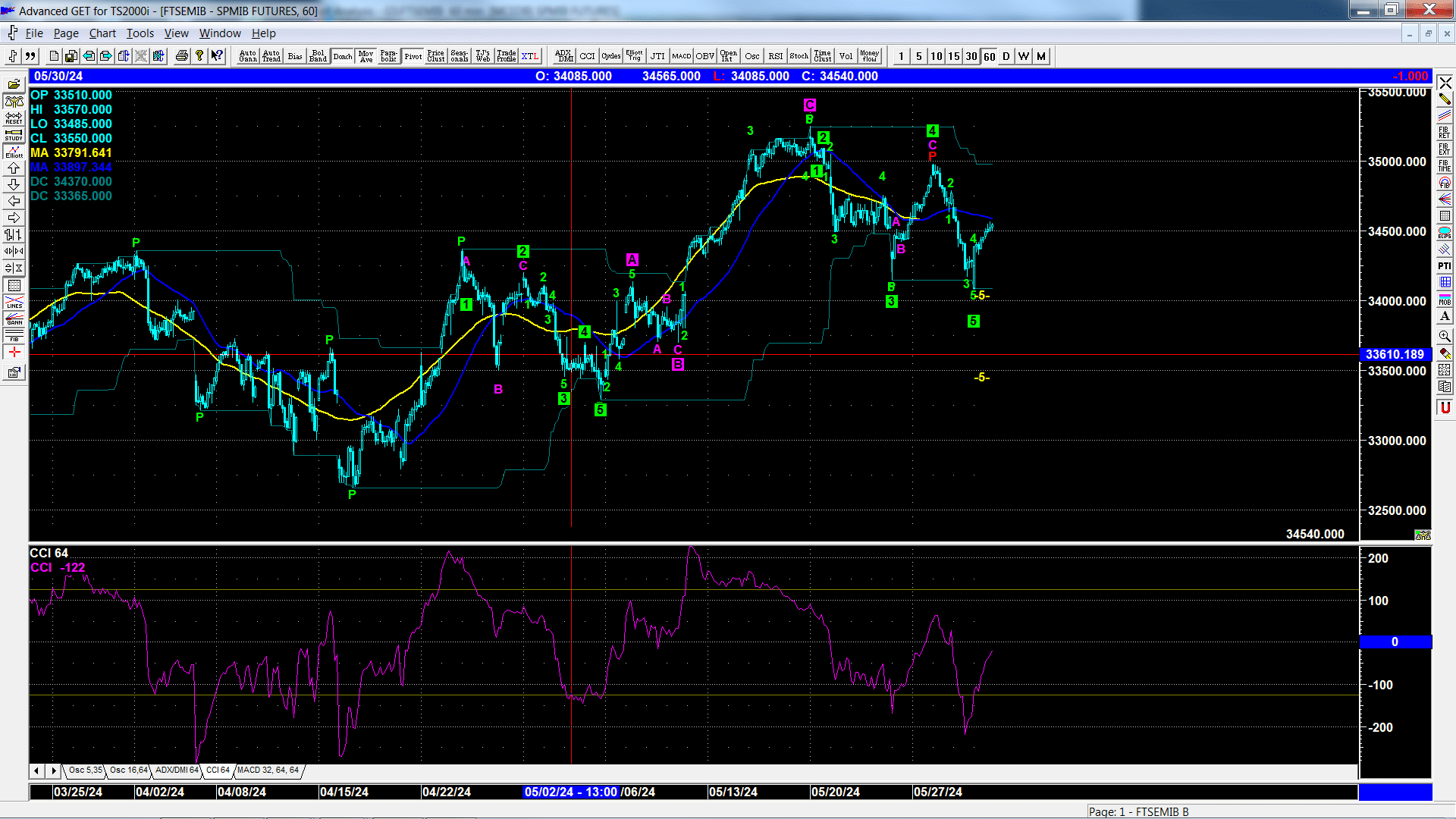Click the magnifier zoom icon in right toolbar
Image resolution: width=1456 pixels, height=819 pixels.
point(1445,336)
